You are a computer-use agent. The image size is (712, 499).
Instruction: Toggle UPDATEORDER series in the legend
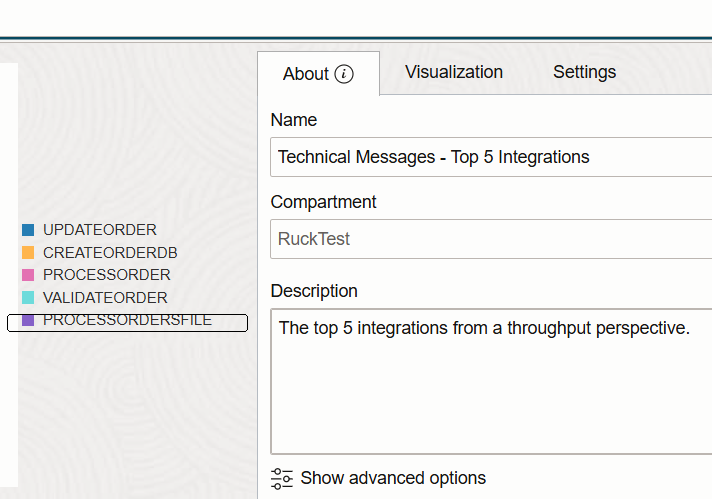point(100,230)
